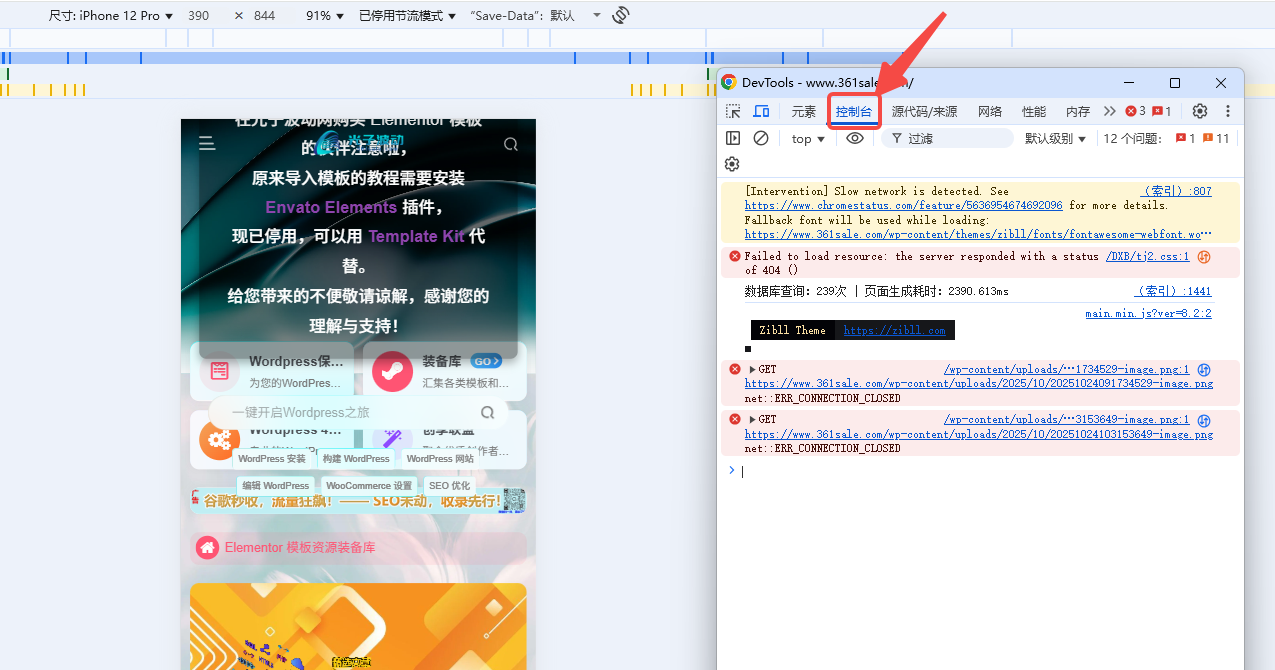
Task: Open the 性能 tab
Action: [x=1034, y=112]
